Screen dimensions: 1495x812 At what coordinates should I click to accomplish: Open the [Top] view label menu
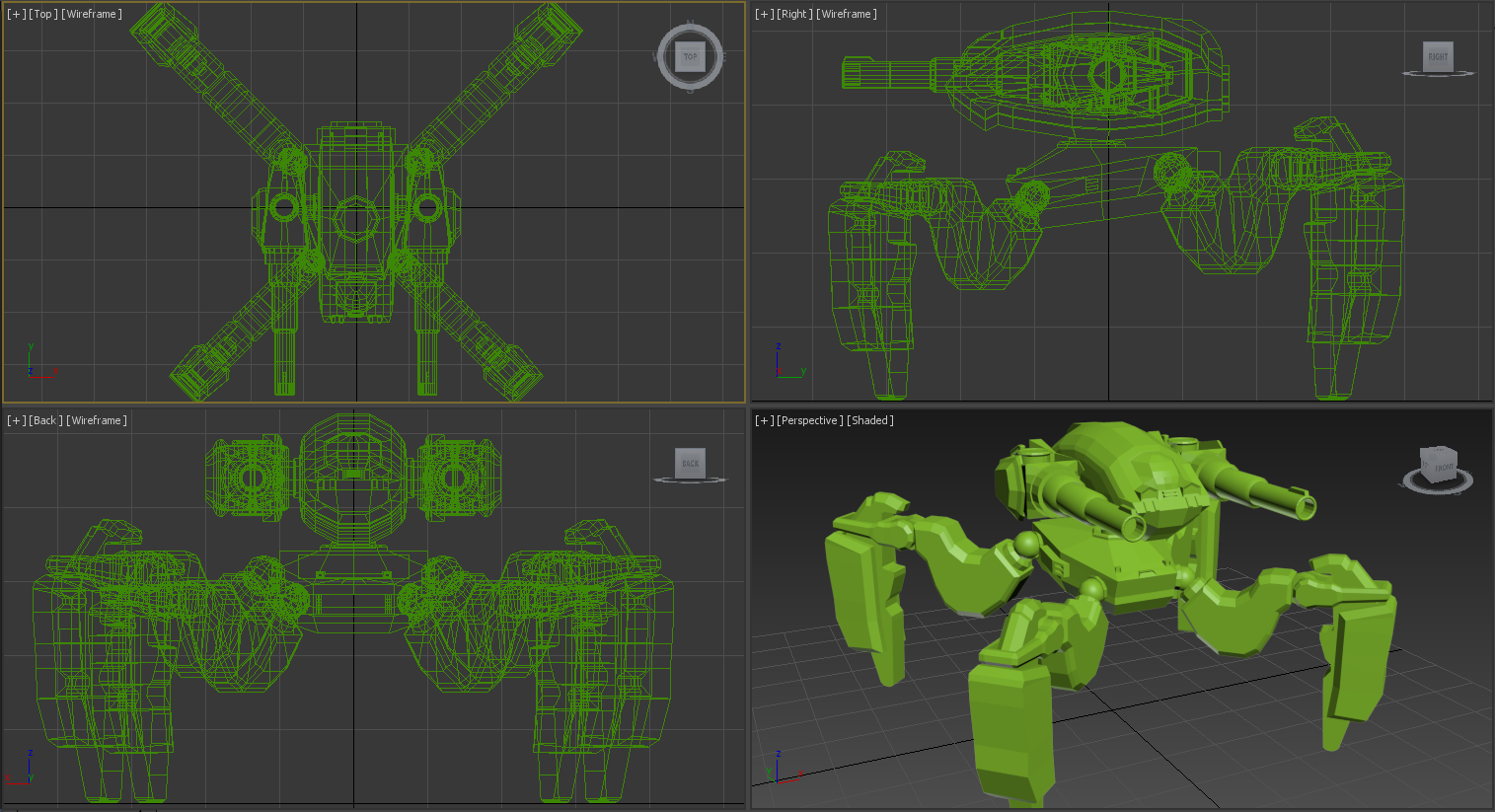(42, 14)
